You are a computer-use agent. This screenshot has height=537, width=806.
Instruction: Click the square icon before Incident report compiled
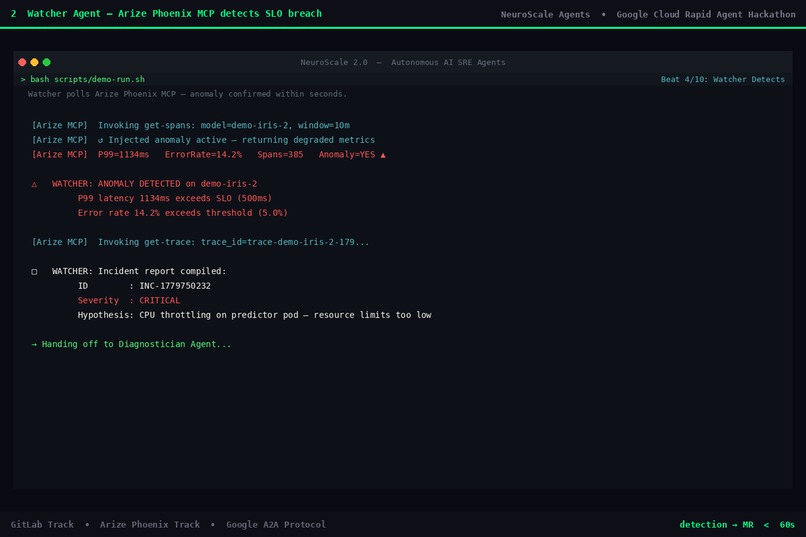(x=34, y=271)
